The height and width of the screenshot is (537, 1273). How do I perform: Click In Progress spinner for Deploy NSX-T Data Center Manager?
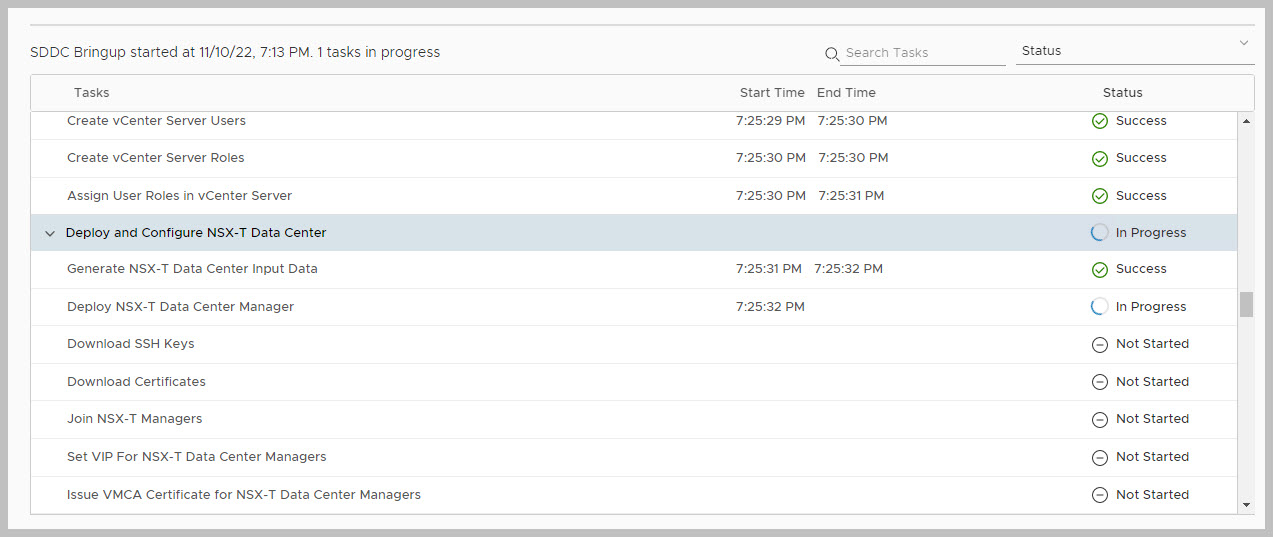tap(1099, 307)
